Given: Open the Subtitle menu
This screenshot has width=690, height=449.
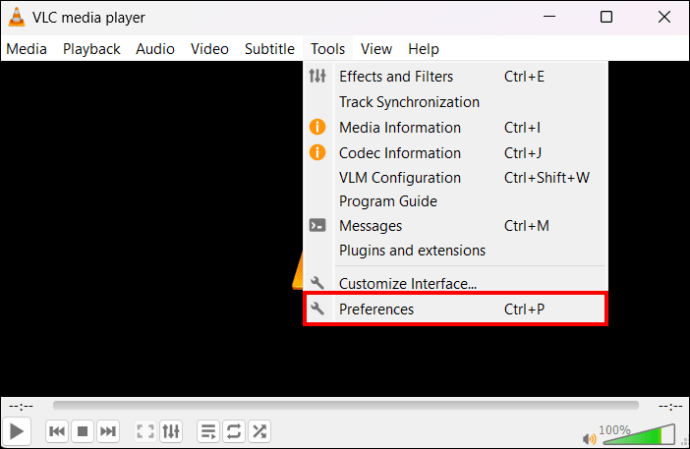Looking at the screenshot, I should 269,48.
